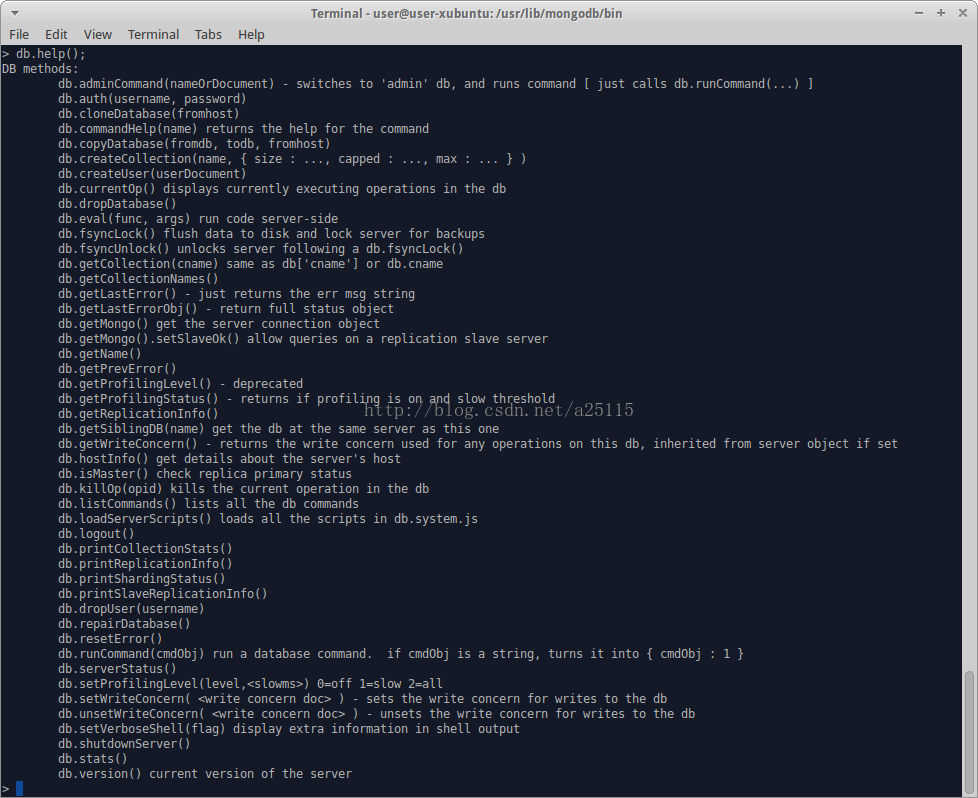Click the db.getName() line
978x798 pixels.
[x=100, y=354]
